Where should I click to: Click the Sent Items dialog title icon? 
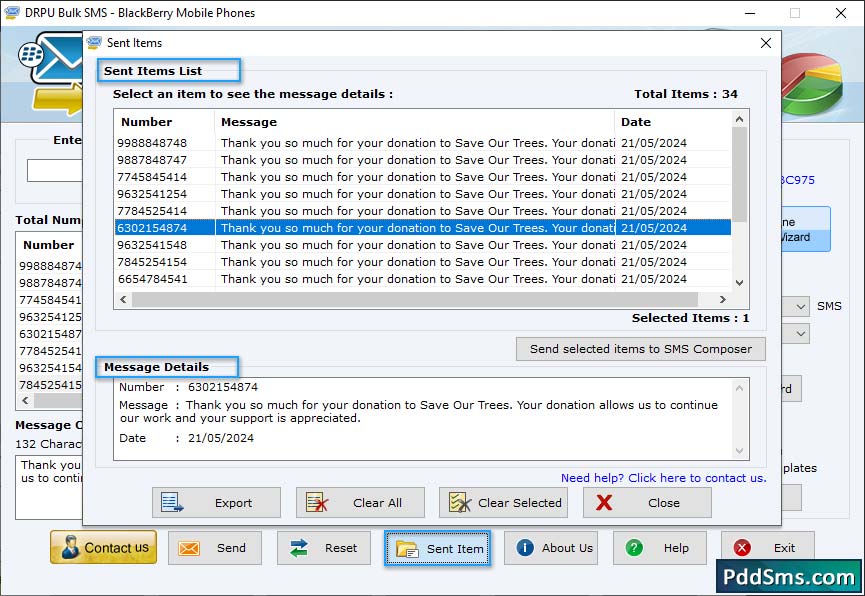coord(94,42)
